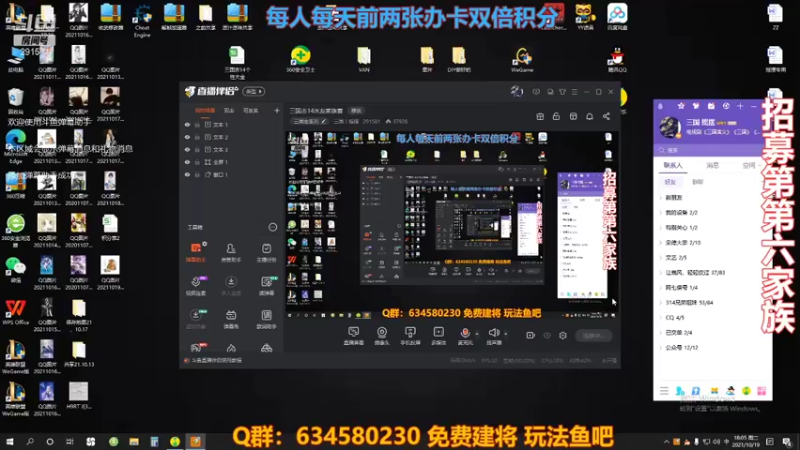
Task: Open the QQ friends-star icon in header
Action: 681,106
